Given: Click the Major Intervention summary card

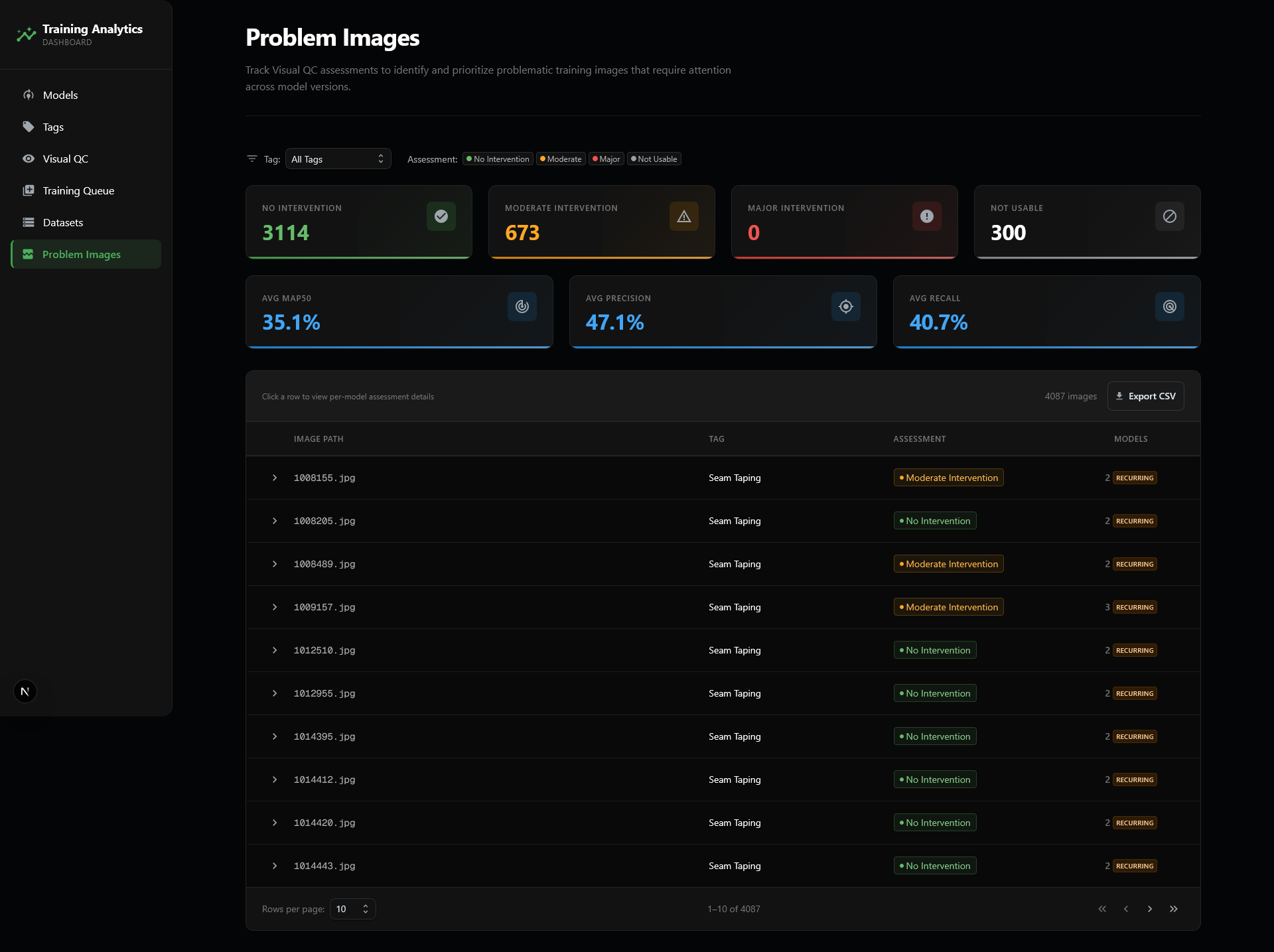Looking at the screenshot, I should click(x=845, y=222).
